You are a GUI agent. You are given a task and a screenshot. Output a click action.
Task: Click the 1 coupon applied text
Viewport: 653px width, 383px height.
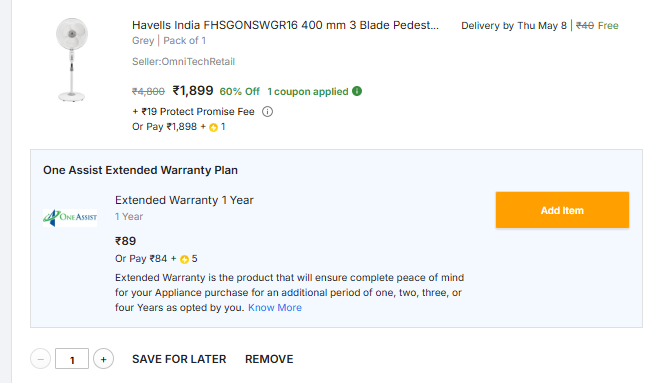coord(308,92)
